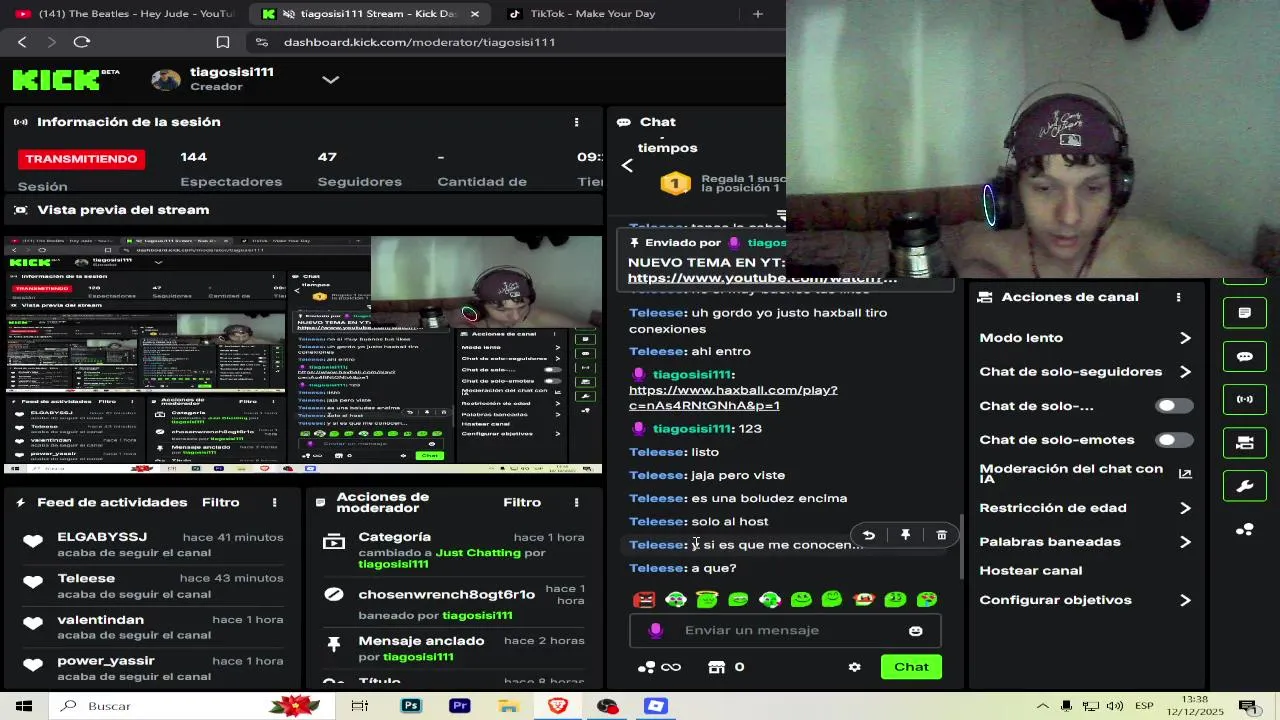
Task: Open chat settings gear icon
Action: coord(854,667)
